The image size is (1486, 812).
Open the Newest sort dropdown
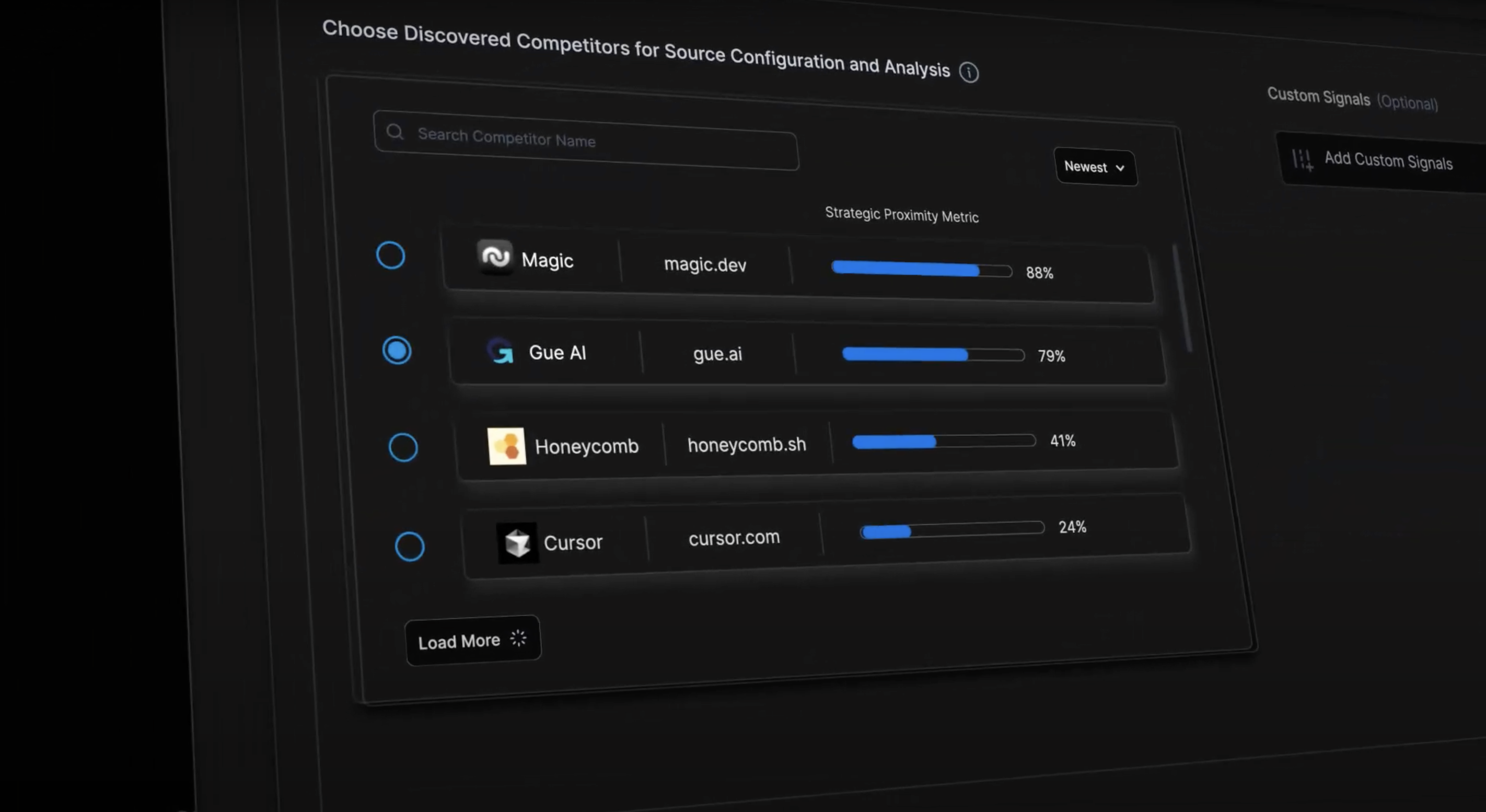[x=1094, y=167]
